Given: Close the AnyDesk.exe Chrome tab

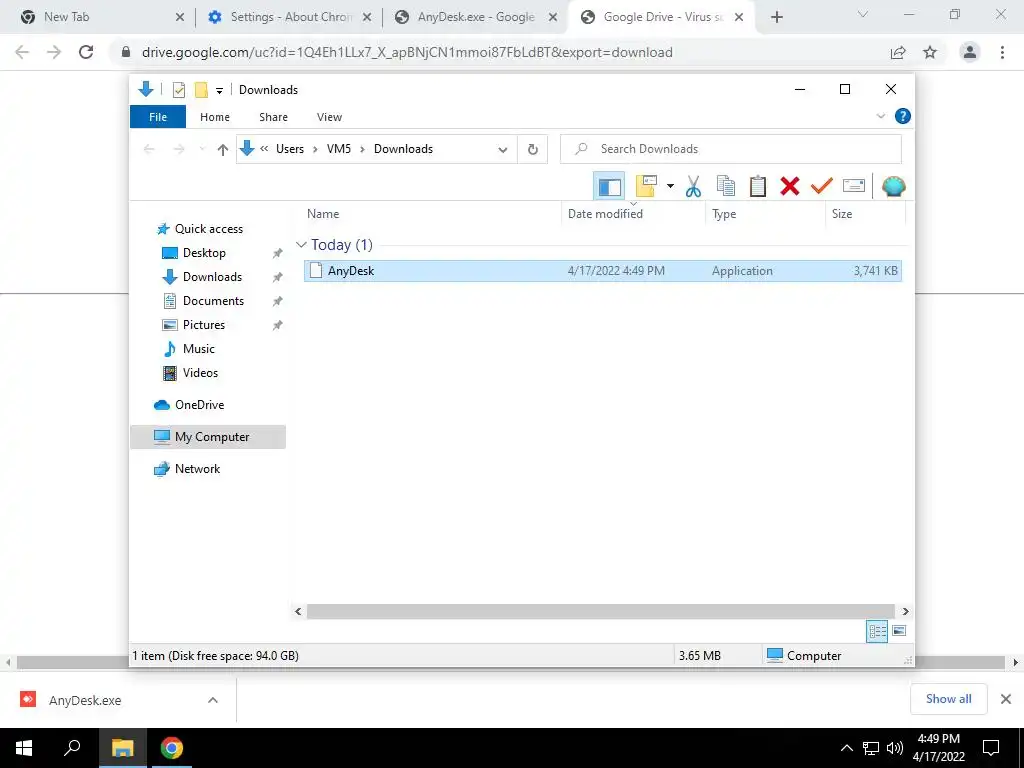Looking at the screenshot, I should click(x=552, y=18).
